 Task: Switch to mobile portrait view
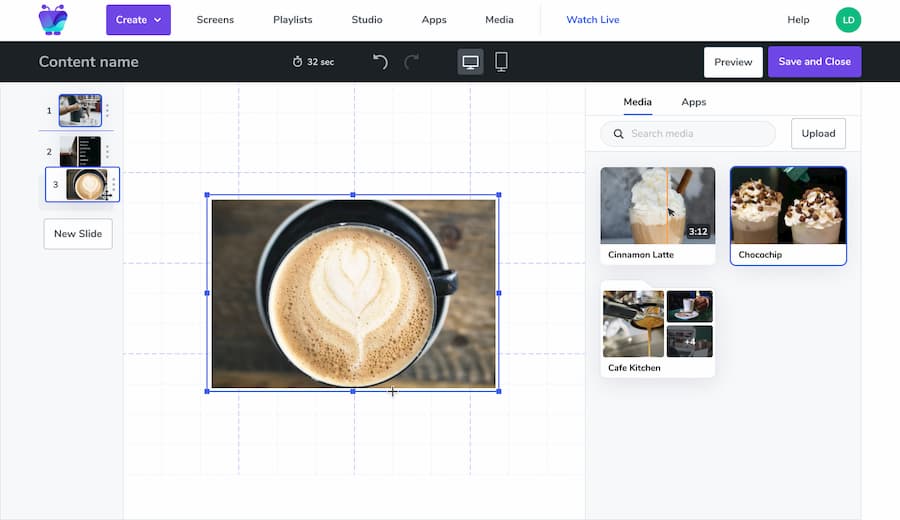pyautogui.click(x=501, y=62)
